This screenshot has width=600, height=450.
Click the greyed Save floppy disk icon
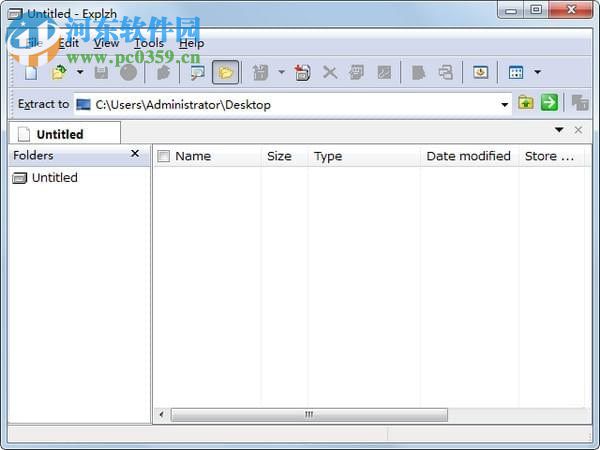(101, 72)
